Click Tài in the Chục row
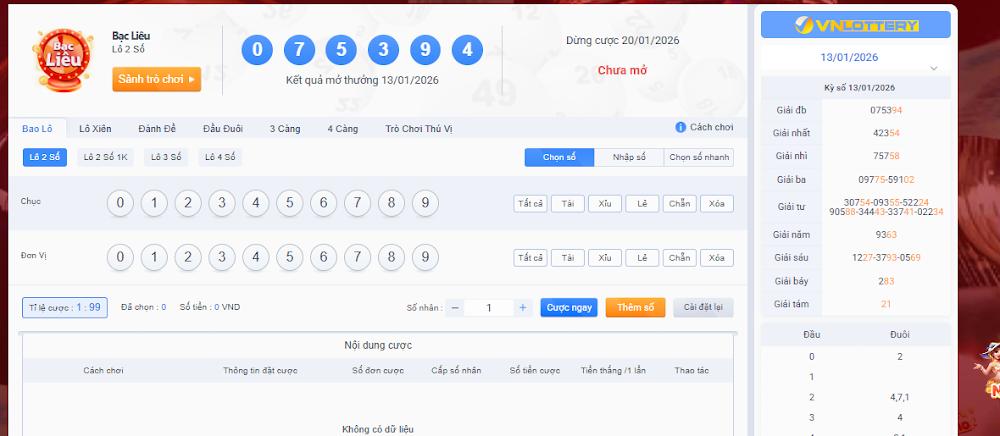This screenshot has height=436, width=1000. pyautogui.click(x=568, y=204)
